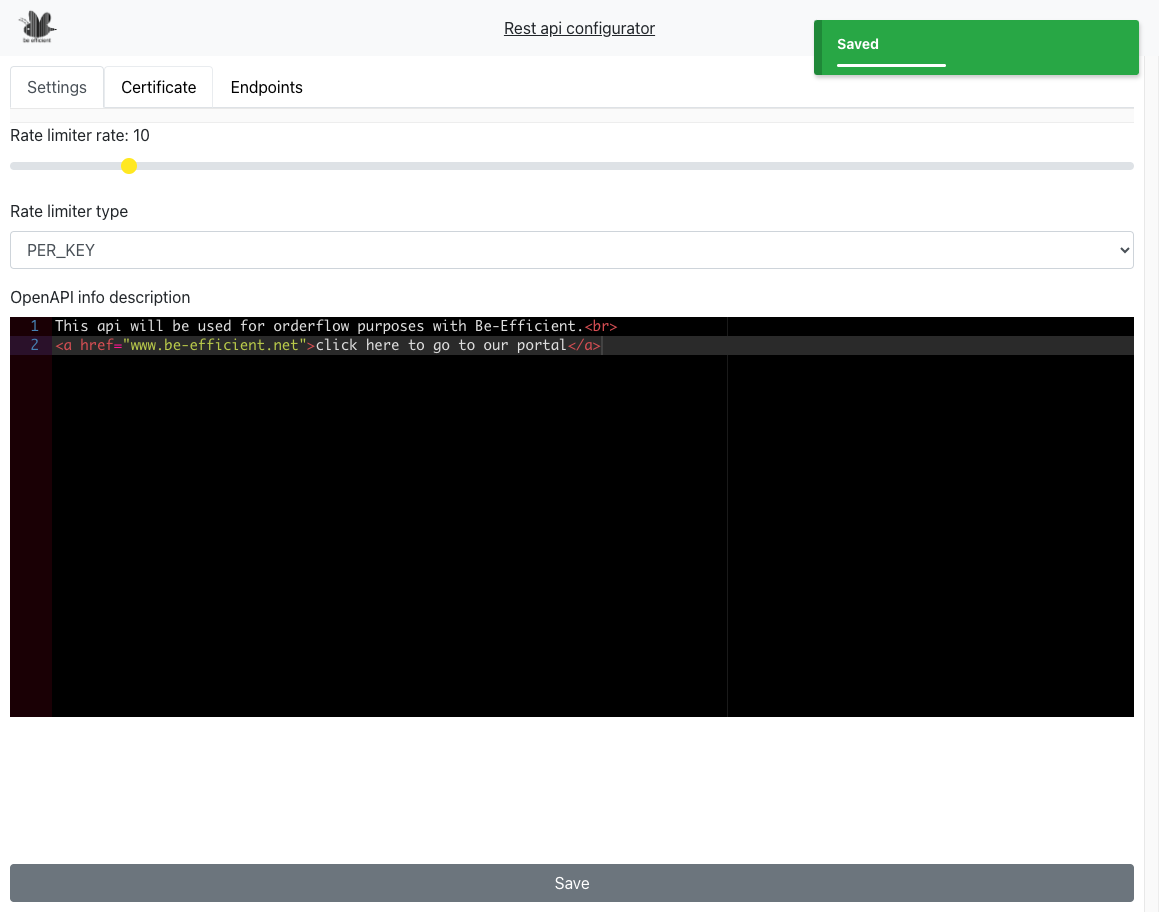Click the www.be-efficient.net URL in the code
This screenshot has width=1159, height=912.
point(214,345)
